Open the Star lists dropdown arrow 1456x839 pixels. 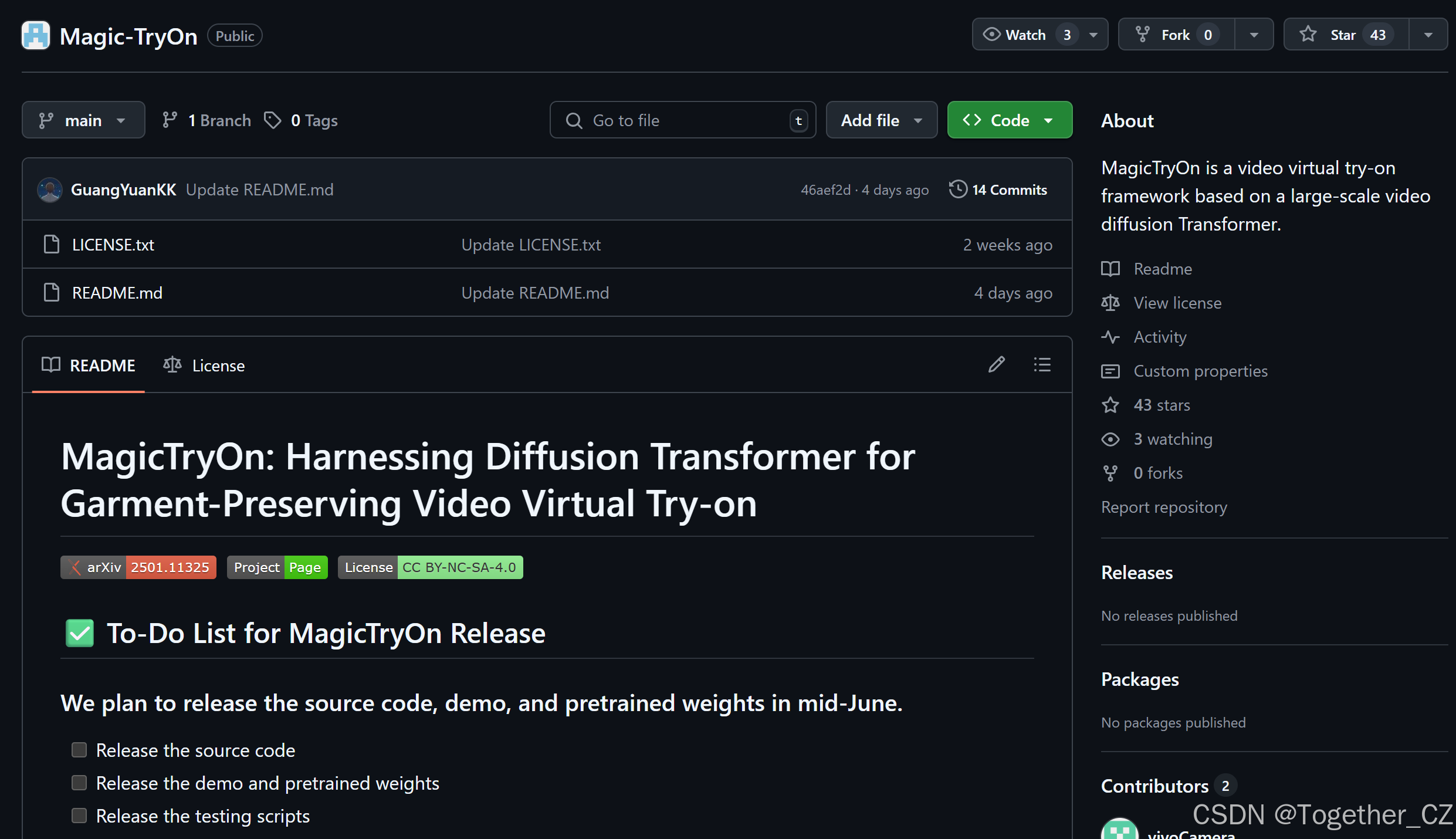[1428, 35]
